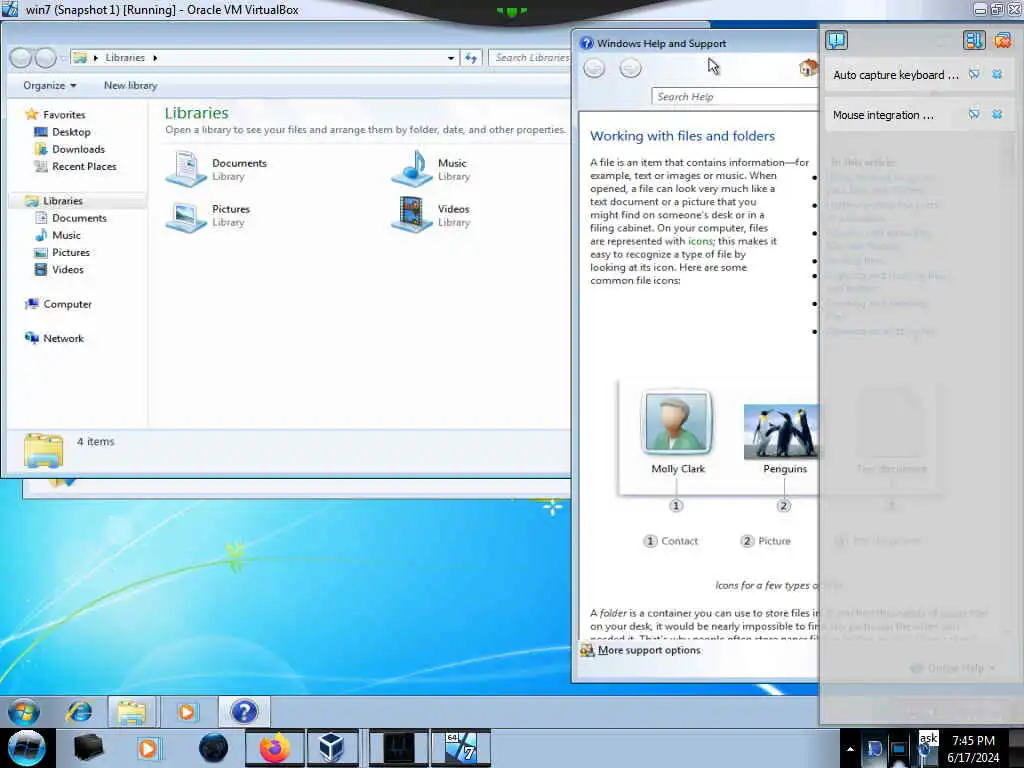The height and width of the screenshot is (768, 1024).
Task: Suppress the Mouse integration notification
Action: click(974, 114)
